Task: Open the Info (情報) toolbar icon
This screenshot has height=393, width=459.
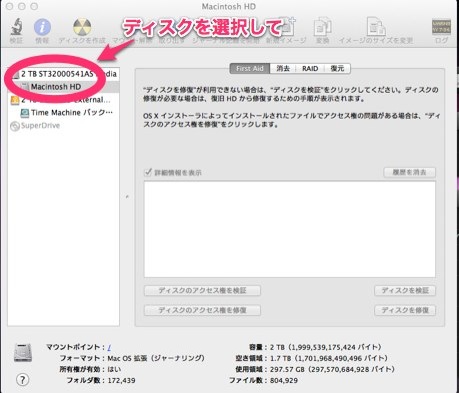Action: [x=42, y=27]
